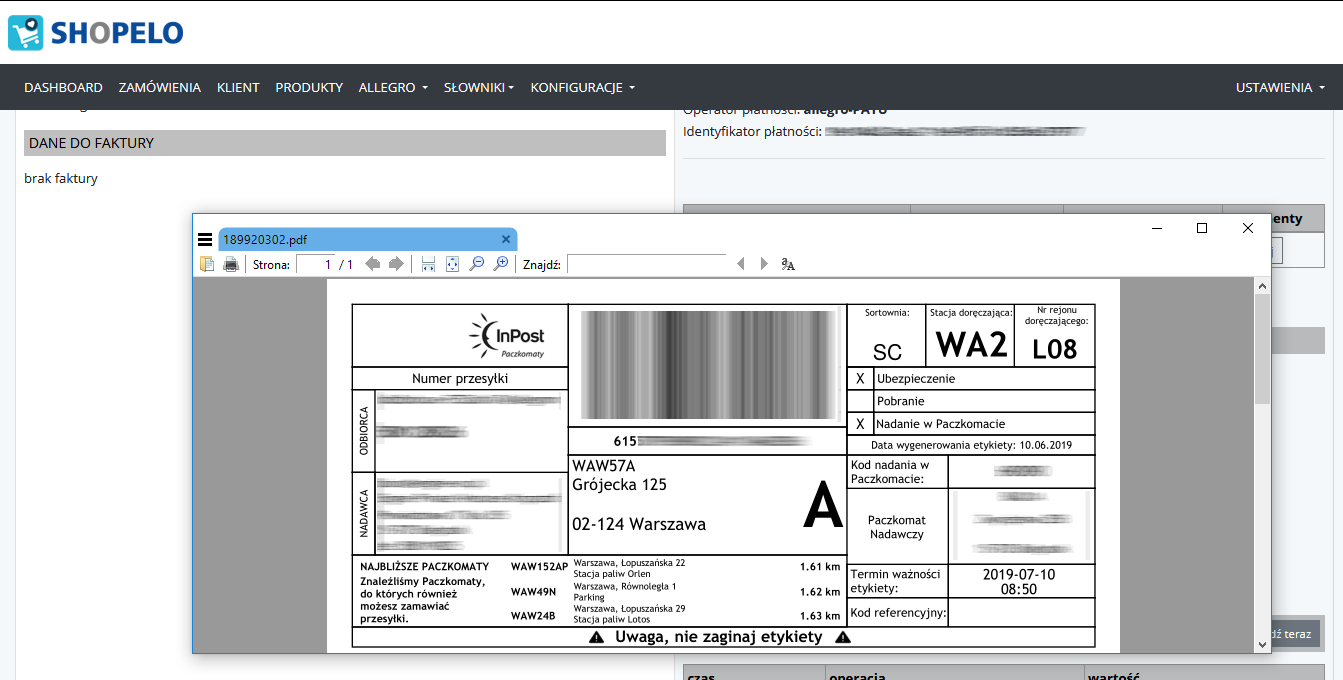The image size is (1343, 680).
Task: Go to next page arrow
Action: pyautogui.click(x=396, y=264)
